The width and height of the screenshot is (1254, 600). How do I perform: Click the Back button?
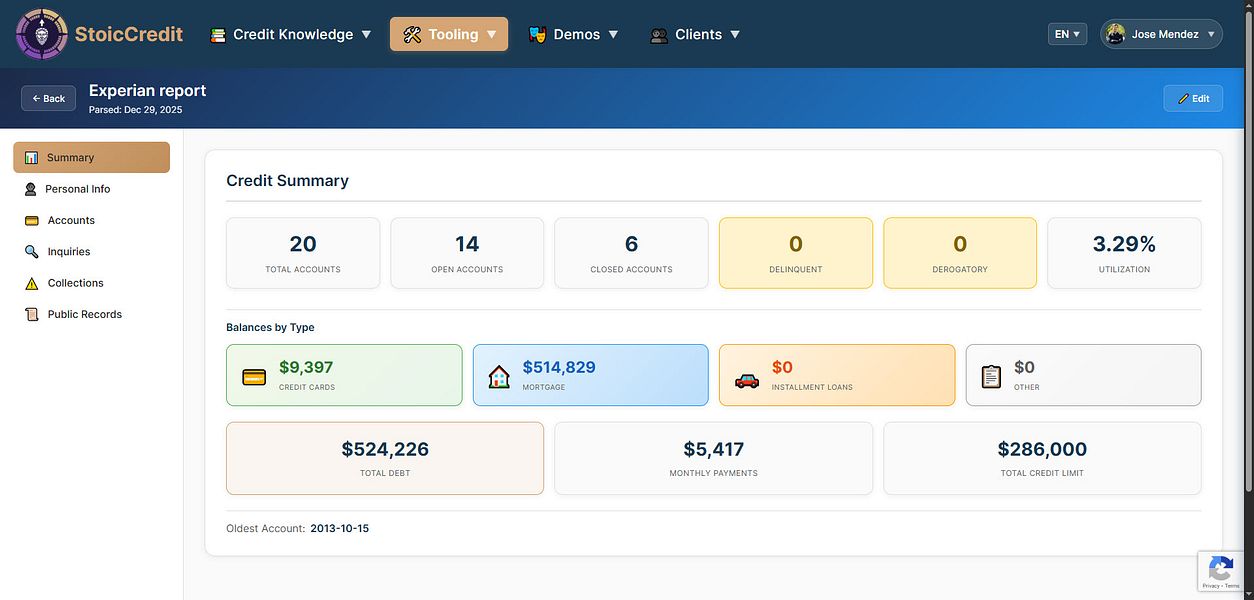[48, 98]
